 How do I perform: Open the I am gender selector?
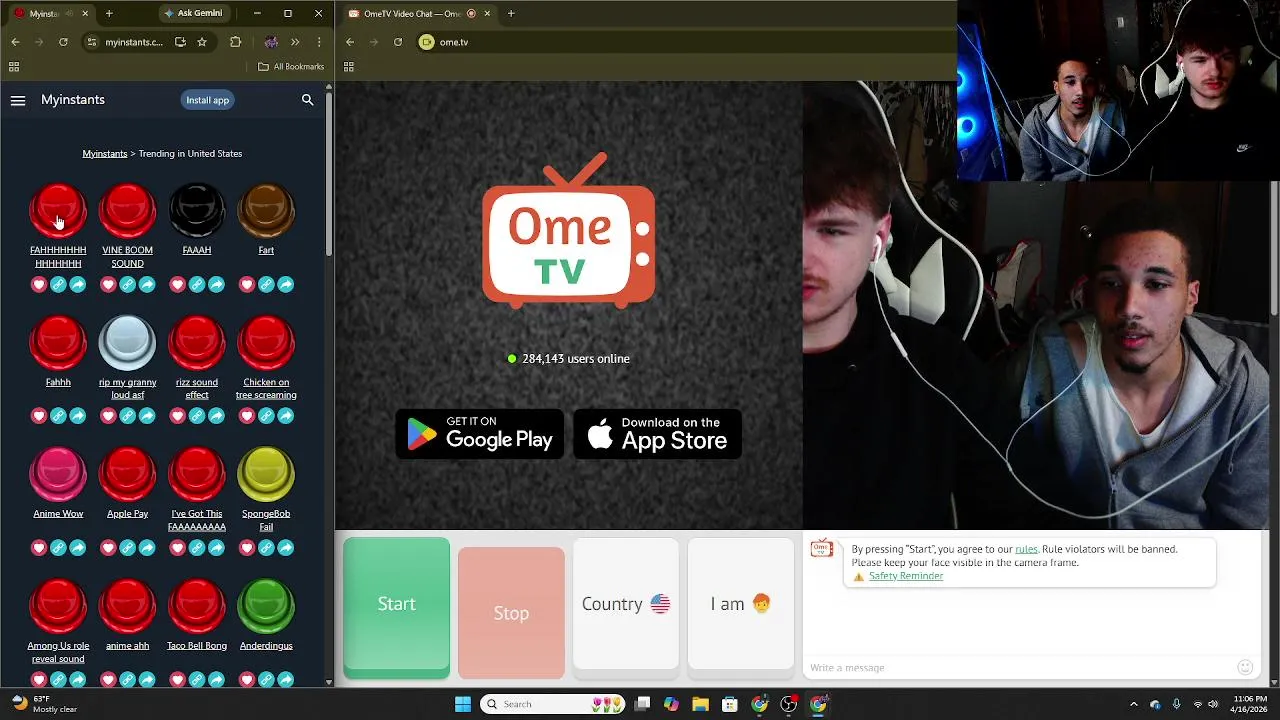coord(741,604)
